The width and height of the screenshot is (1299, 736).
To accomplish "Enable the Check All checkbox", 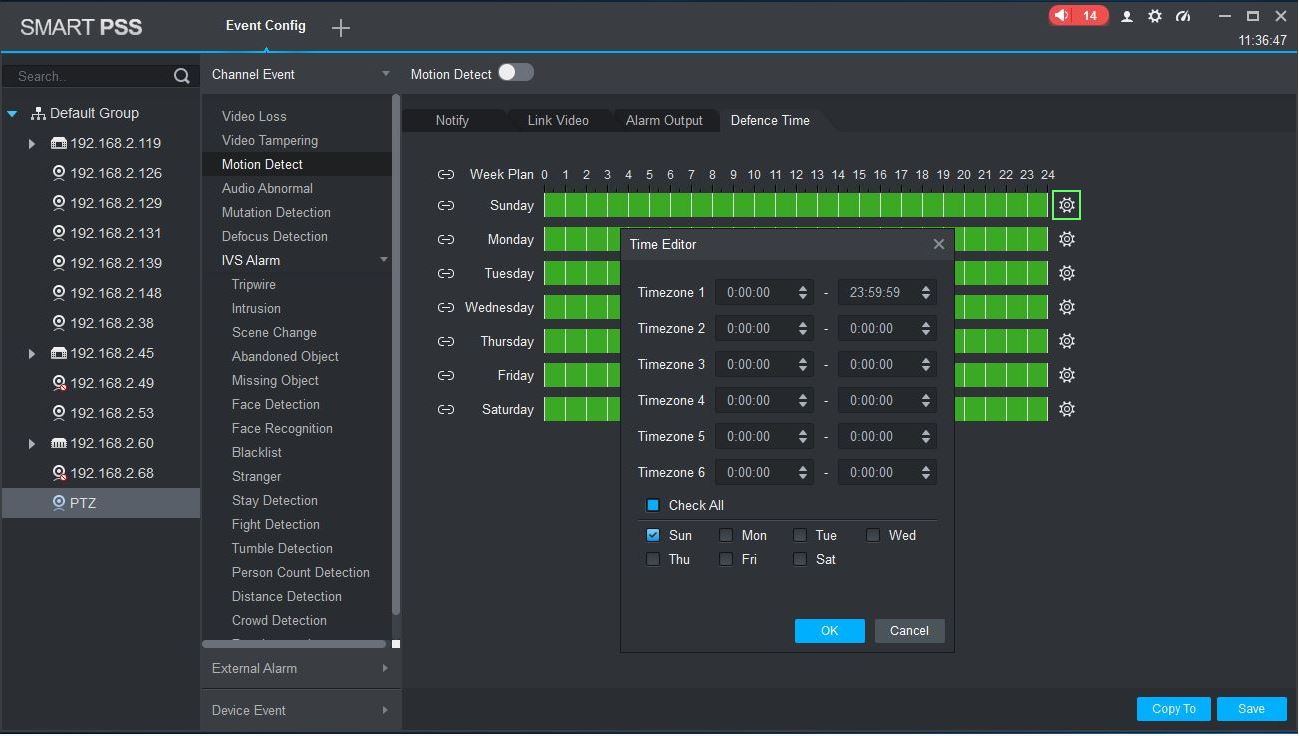I will click(653, 505).
